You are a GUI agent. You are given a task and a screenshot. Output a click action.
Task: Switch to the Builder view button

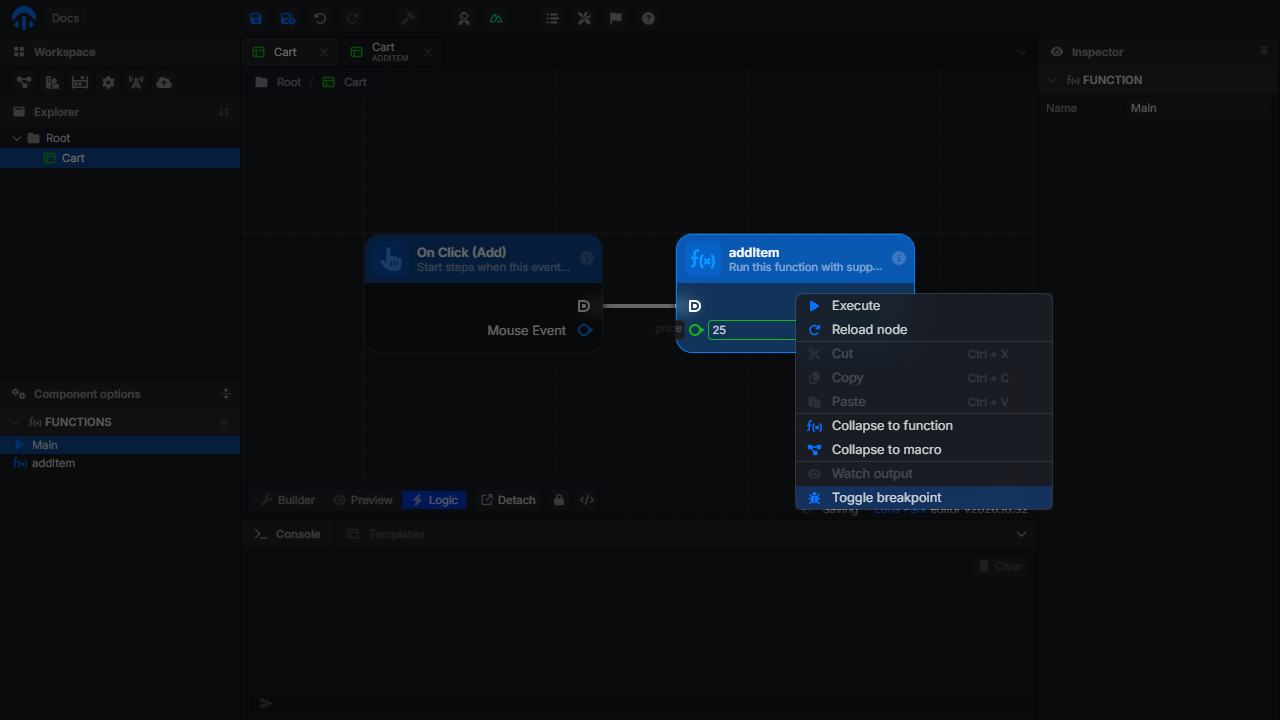287,500
